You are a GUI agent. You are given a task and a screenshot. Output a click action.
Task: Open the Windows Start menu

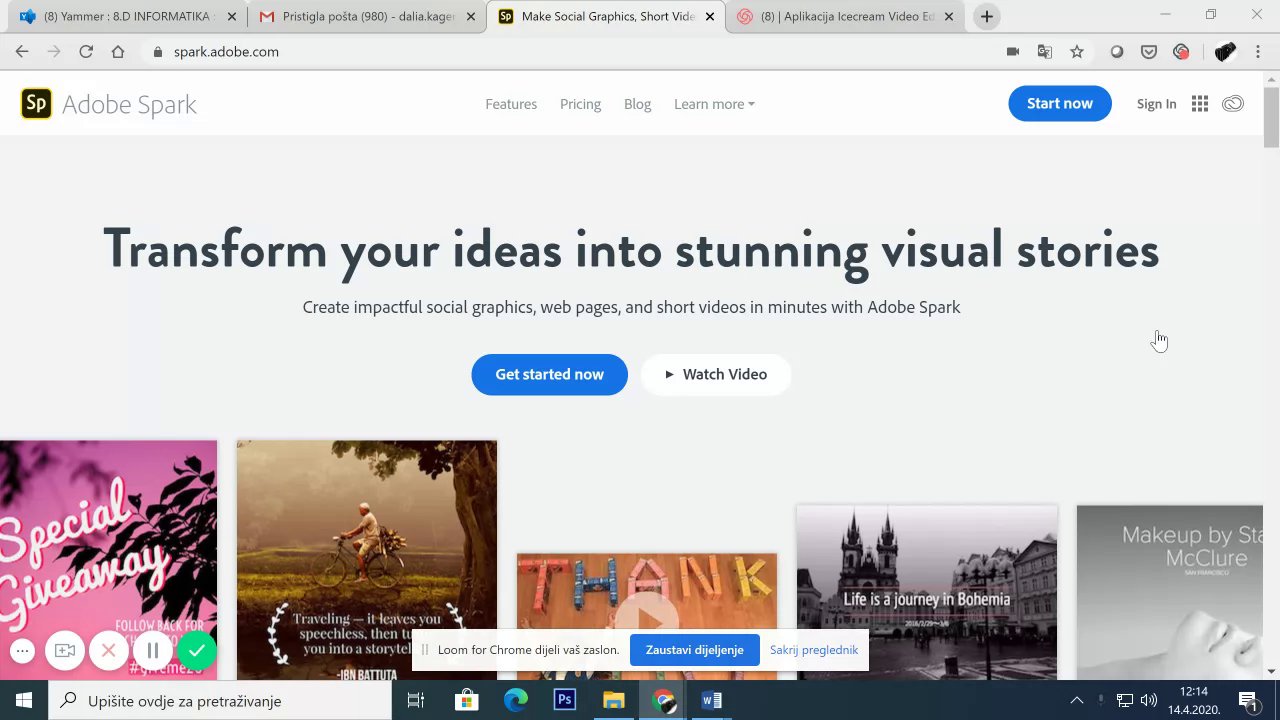24,700
